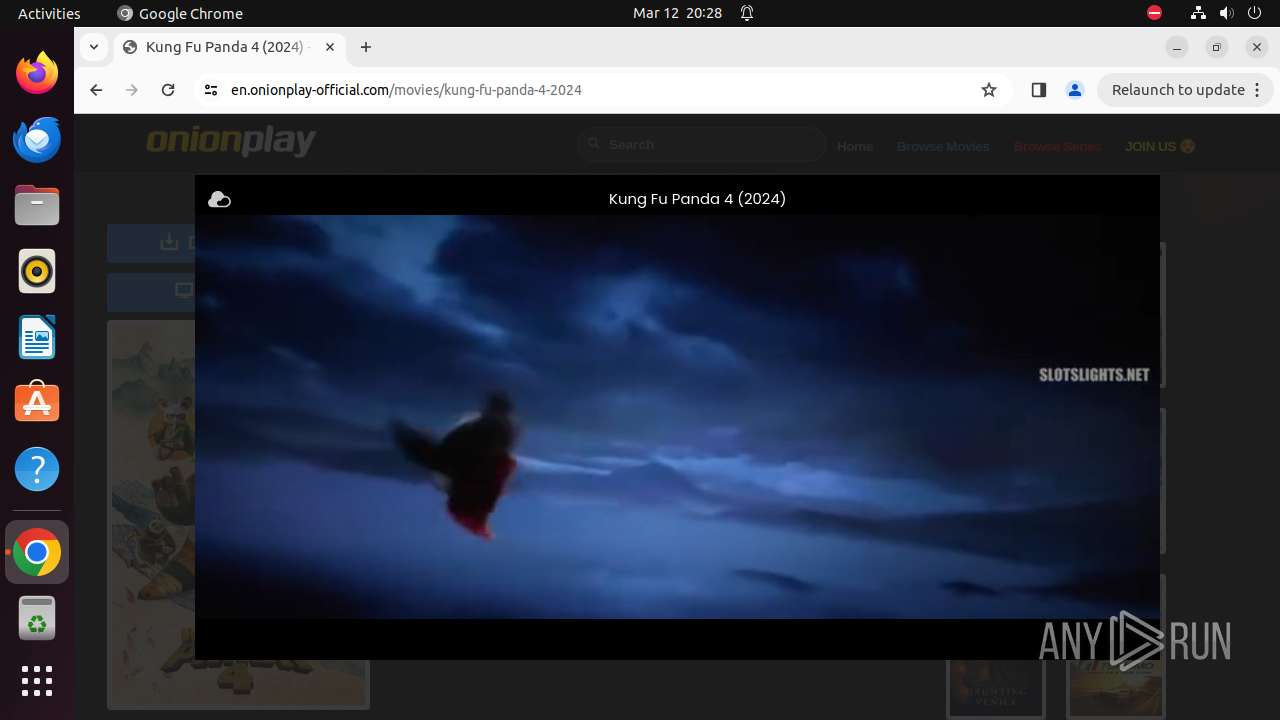The height and width of the screenshot is (720, 1280).
Task: Reload the current page
Action: [x=168, y=90]
